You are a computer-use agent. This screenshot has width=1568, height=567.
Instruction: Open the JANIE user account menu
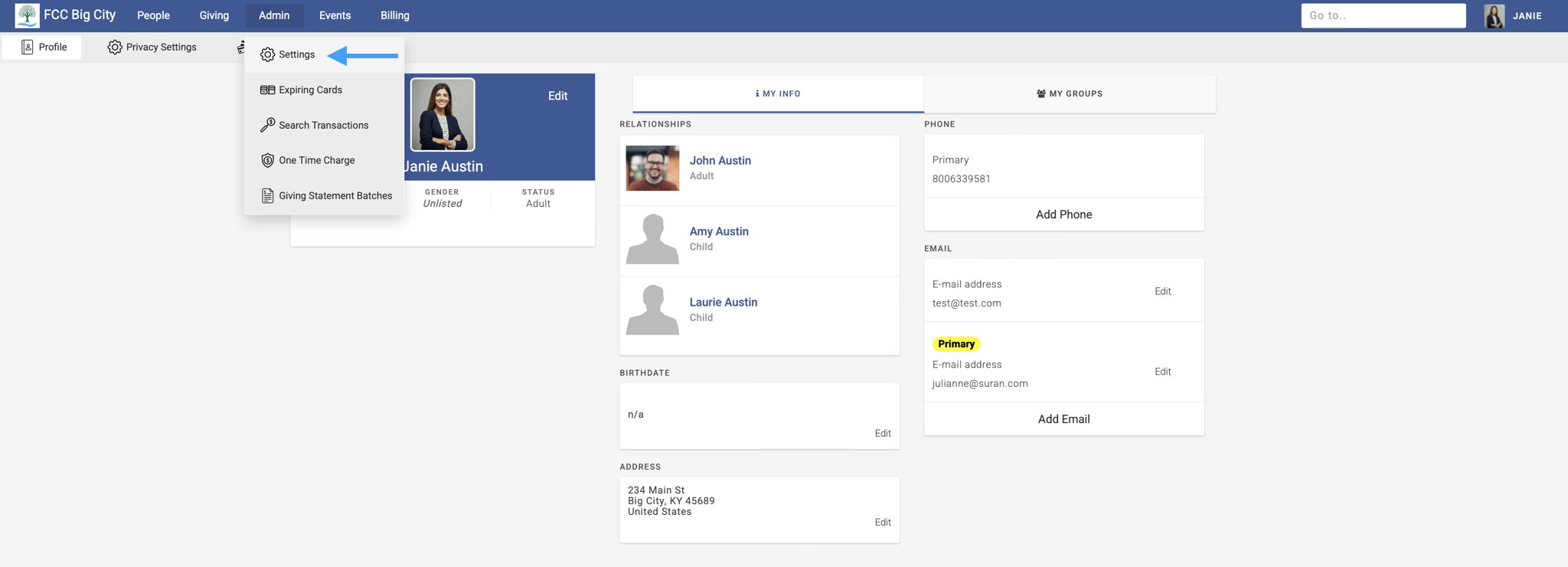point(1514,15)
